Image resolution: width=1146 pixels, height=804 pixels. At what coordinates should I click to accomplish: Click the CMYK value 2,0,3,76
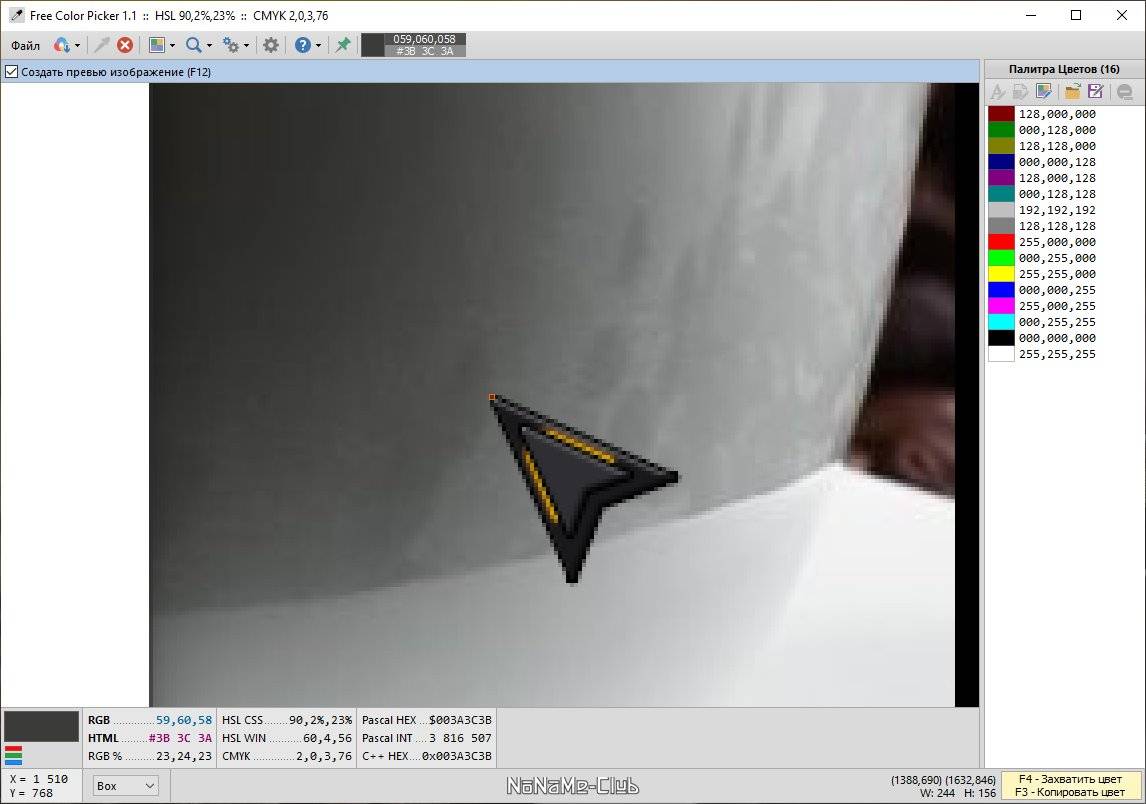tap(324, 756)
